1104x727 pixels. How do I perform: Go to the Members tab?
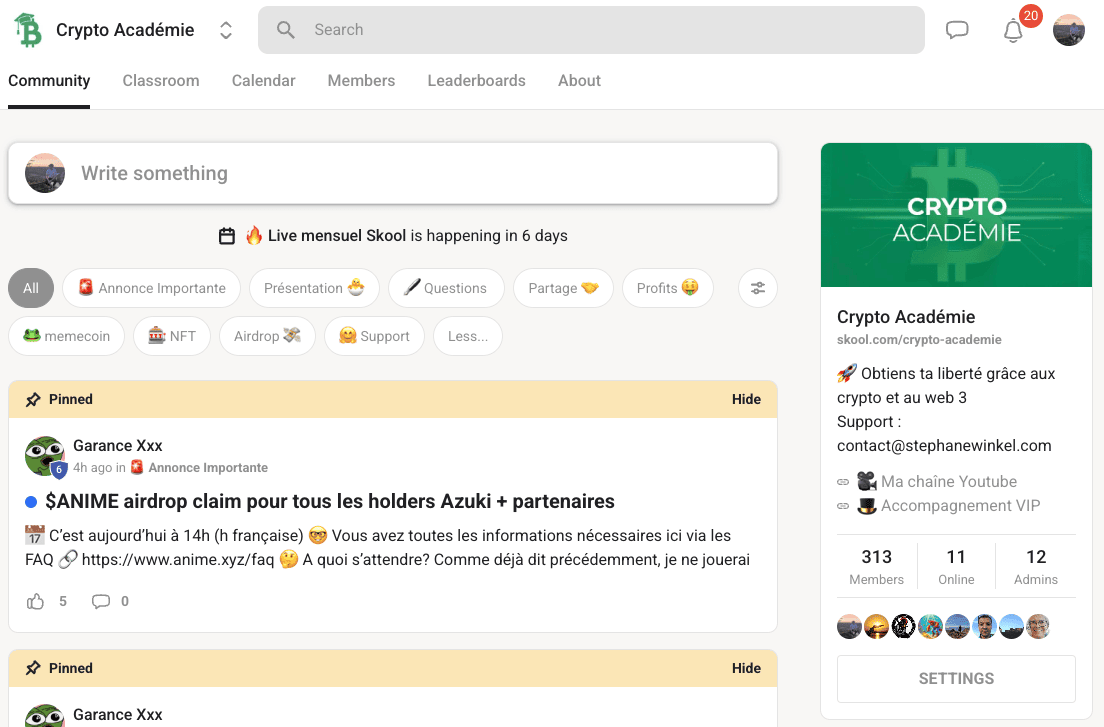pos(361,80)
